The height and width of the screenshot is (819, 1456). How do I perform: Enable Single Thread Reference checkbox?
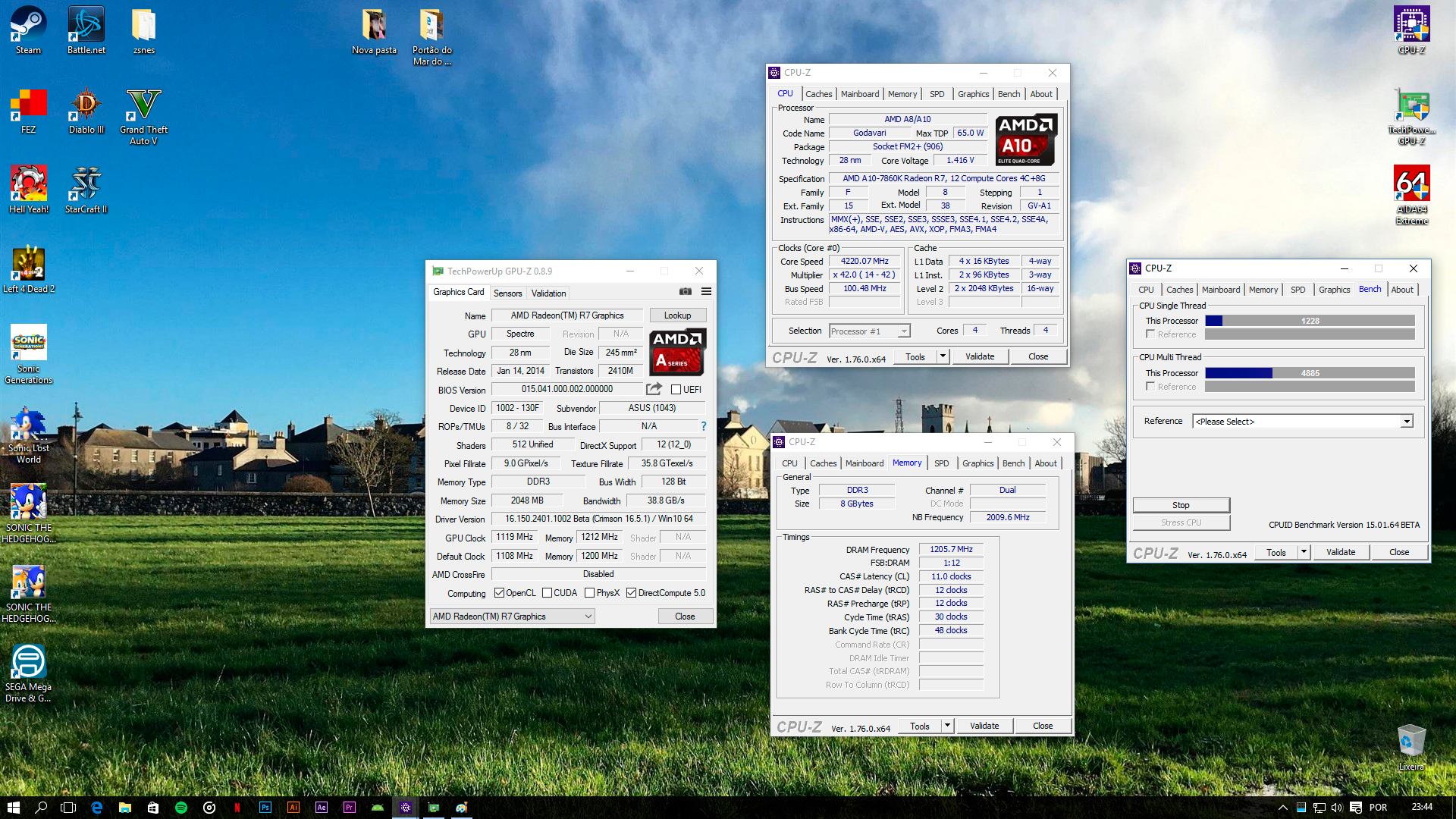[x=1150, y=334]
